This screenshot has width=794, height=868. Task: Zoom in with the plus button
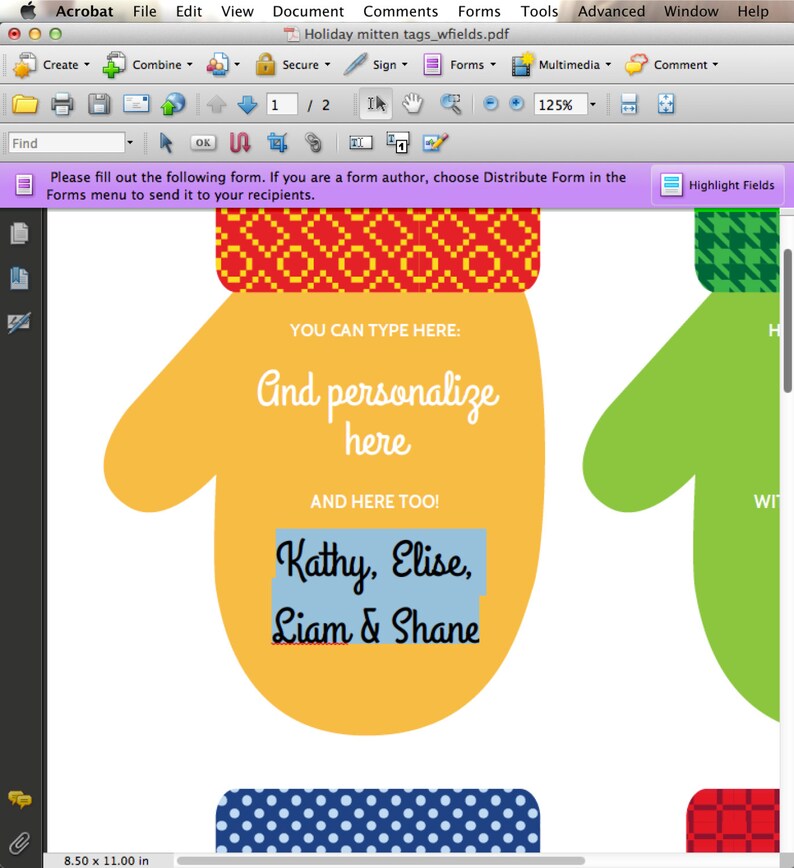tap(516, 104)
